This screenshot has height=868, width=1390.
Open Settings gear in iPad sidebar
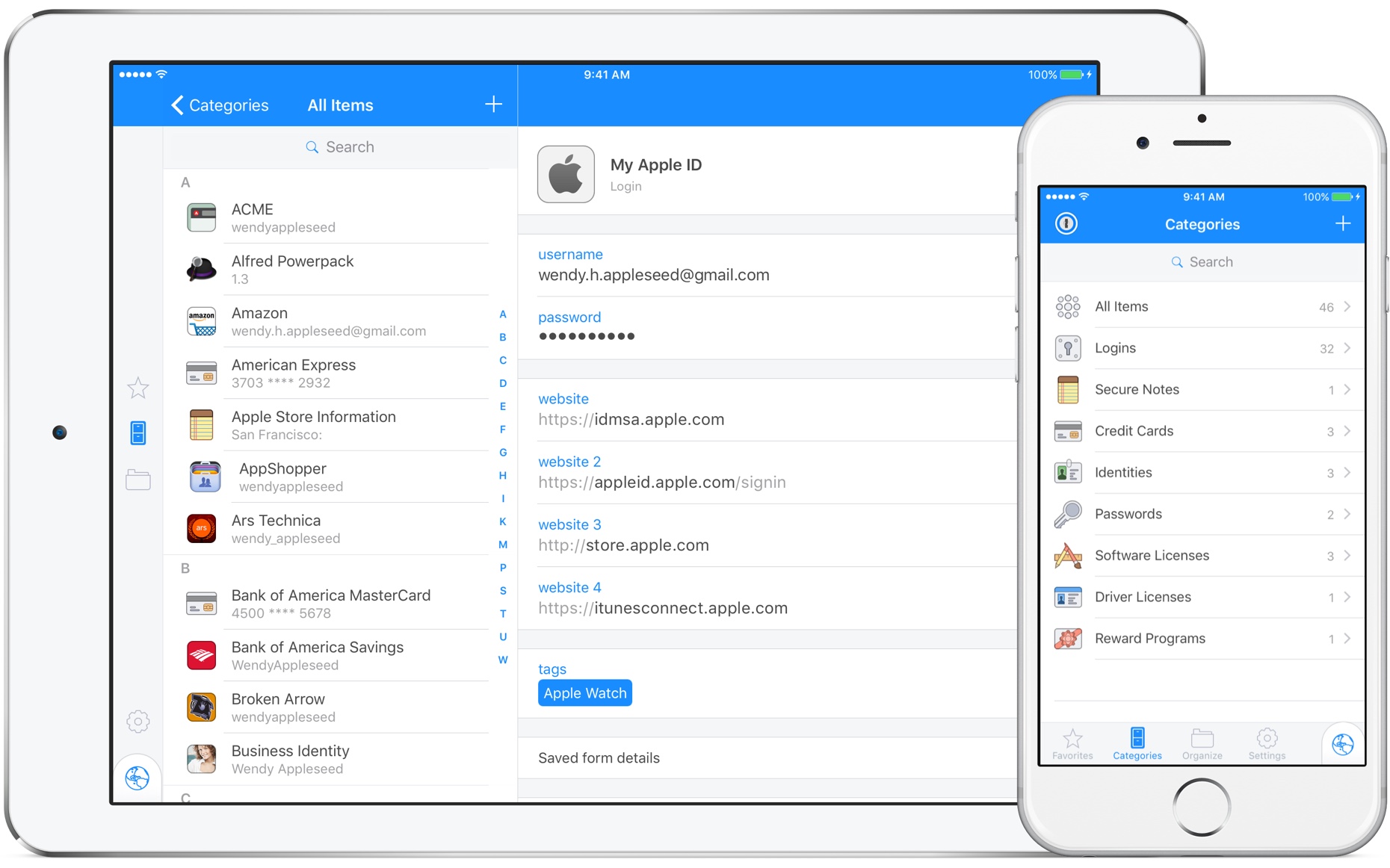[x=138, y=721]
